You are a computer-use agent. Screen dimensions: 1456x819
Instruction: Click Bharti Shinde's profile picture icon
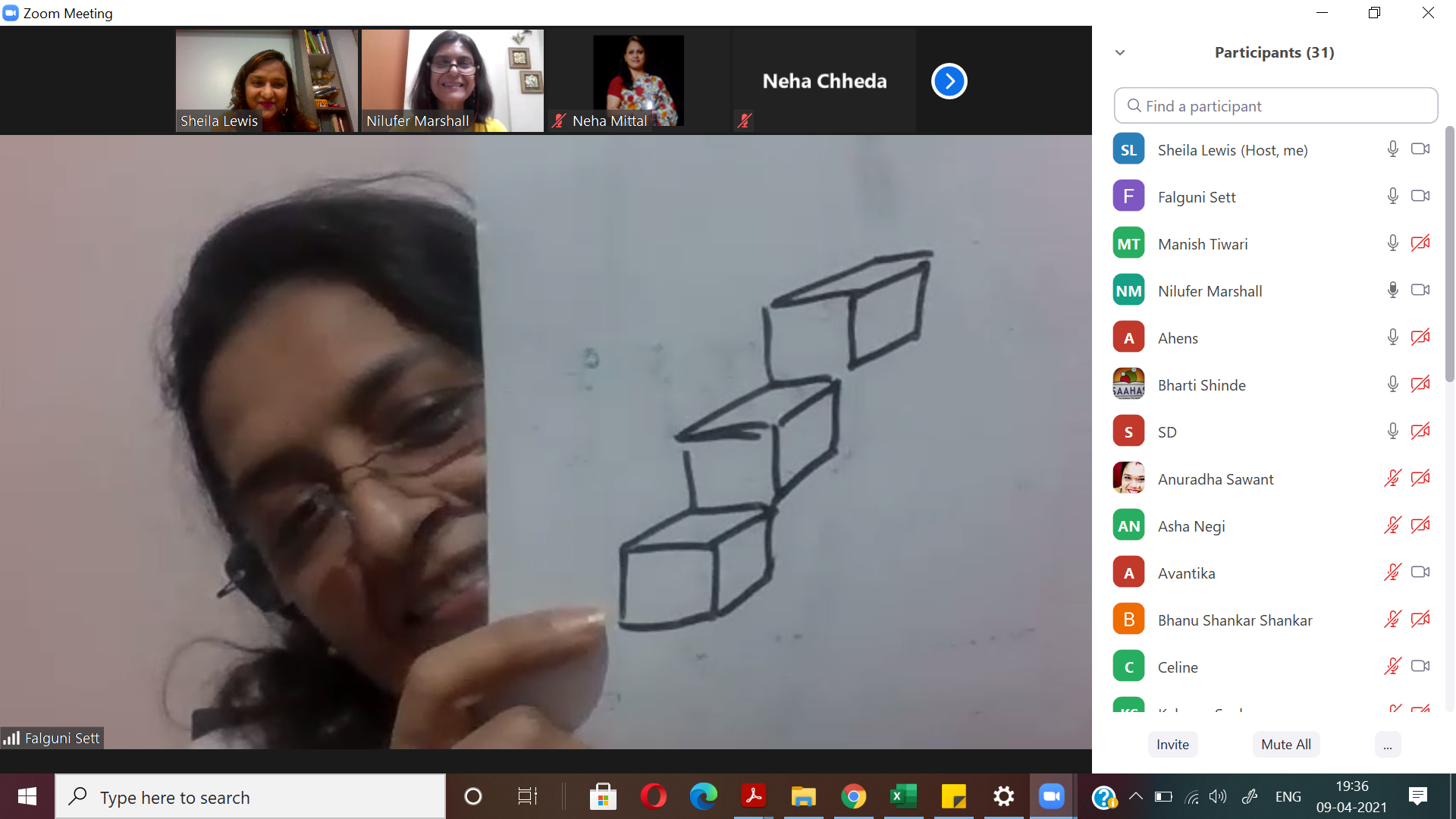point(1128,384)
